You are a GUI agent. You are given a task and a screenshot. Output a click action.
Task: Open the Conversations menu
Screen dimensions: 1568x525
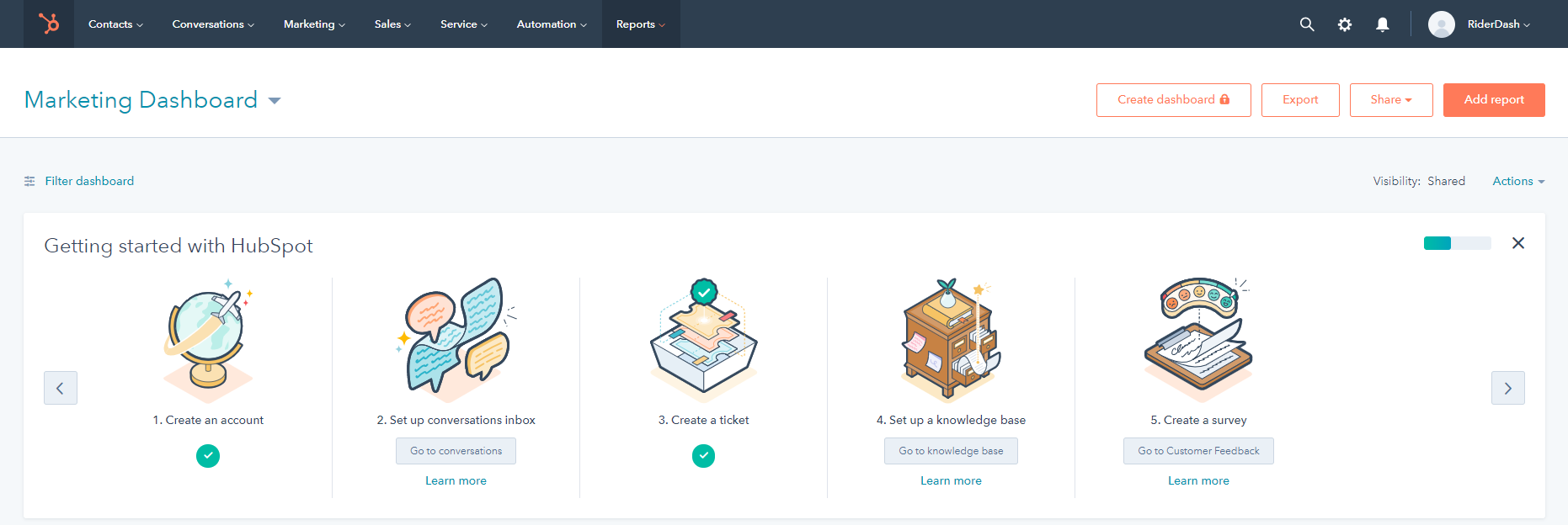pyautogui.click(x=213, y=24)
